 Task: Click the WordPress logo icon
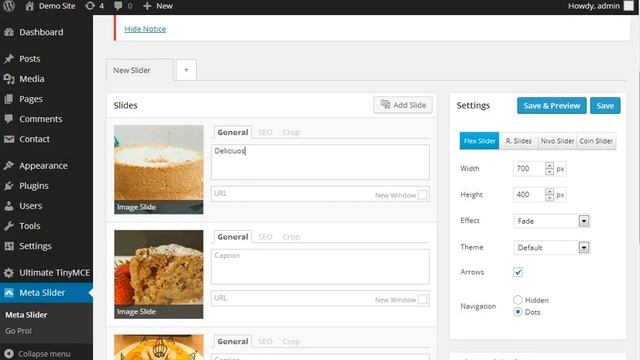pyautogui.click(x=9, y=6)
